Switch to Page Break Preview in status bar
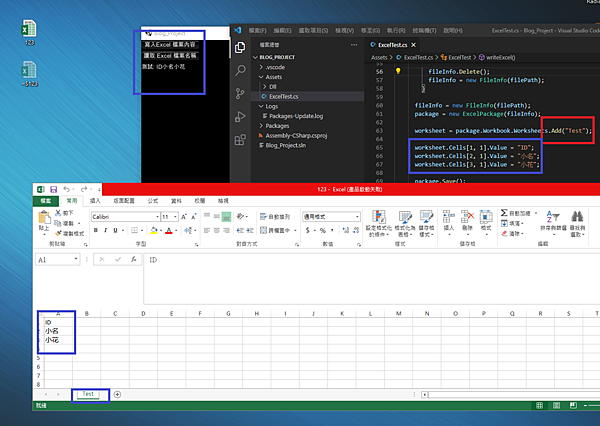This screenshot has height=426, width=600. 573,405
